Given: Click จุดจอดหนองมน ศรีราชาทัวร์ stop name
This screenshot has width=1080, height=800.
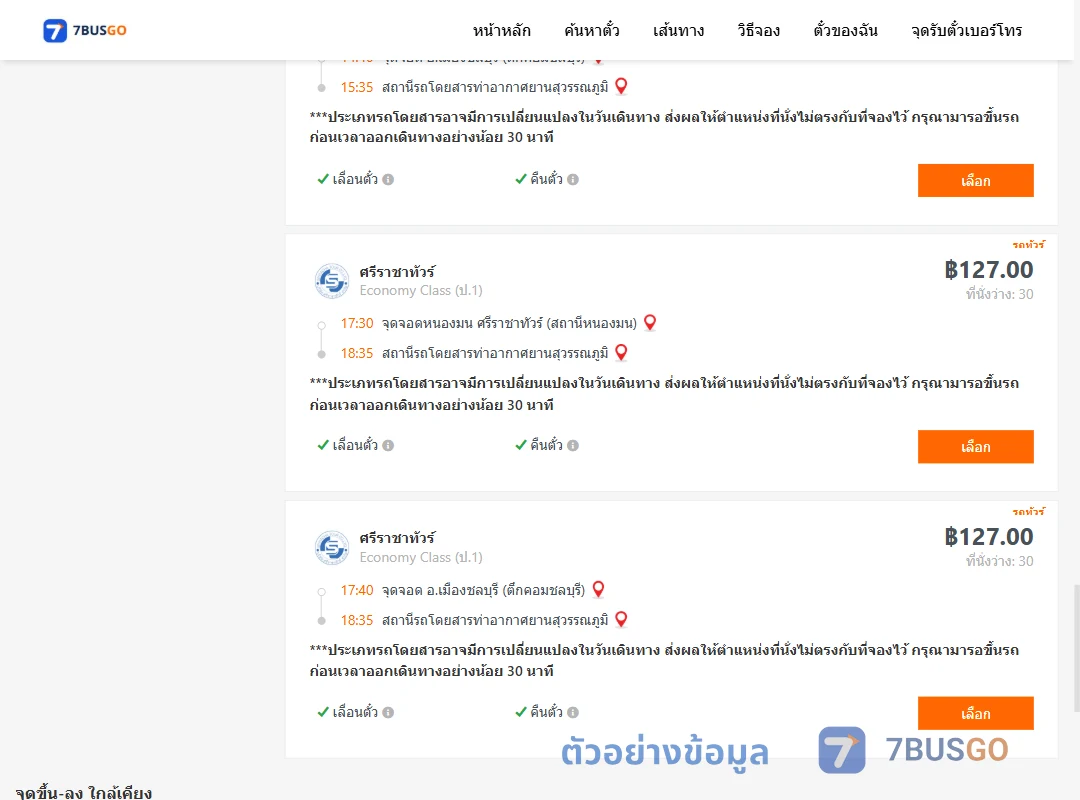Looking at the screenshot, I should coord(509,323).
